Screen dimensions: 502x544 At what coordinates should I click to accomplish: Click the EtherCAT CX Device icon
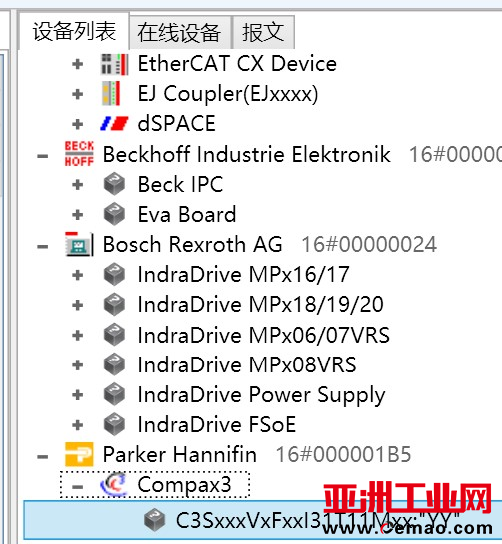coord(114,64)
